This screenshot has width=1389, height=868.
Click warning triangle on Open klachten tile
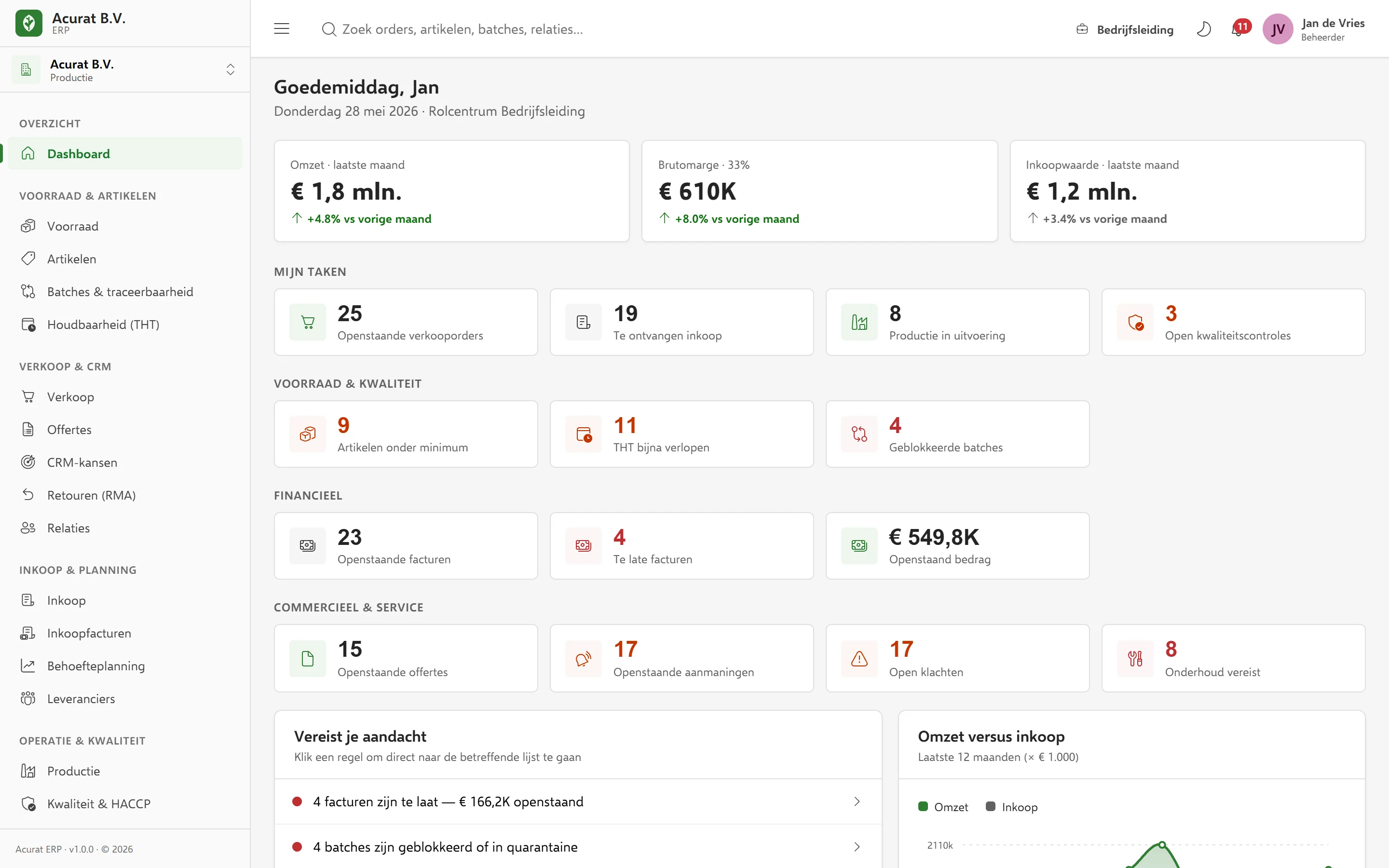(x=859, y=658)
